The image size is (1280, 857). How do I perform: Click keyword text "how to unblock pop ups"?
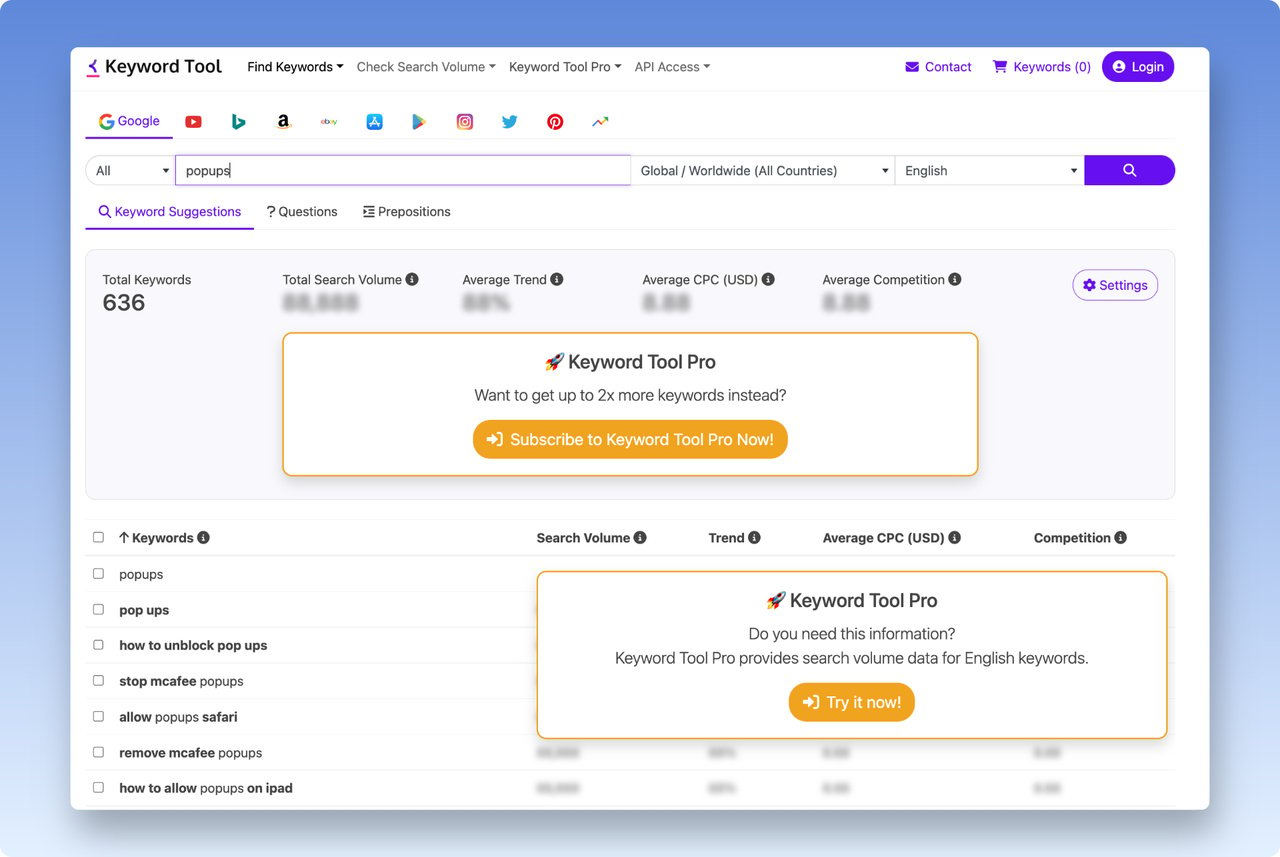(193, 645)
